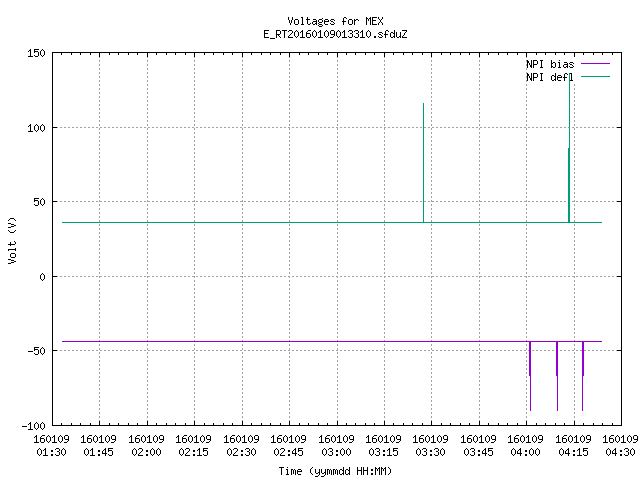Select the filename text 'E_RT20160109013310.sfduZ'
This screenshot has width=640, height=480.
click(335, 34)
